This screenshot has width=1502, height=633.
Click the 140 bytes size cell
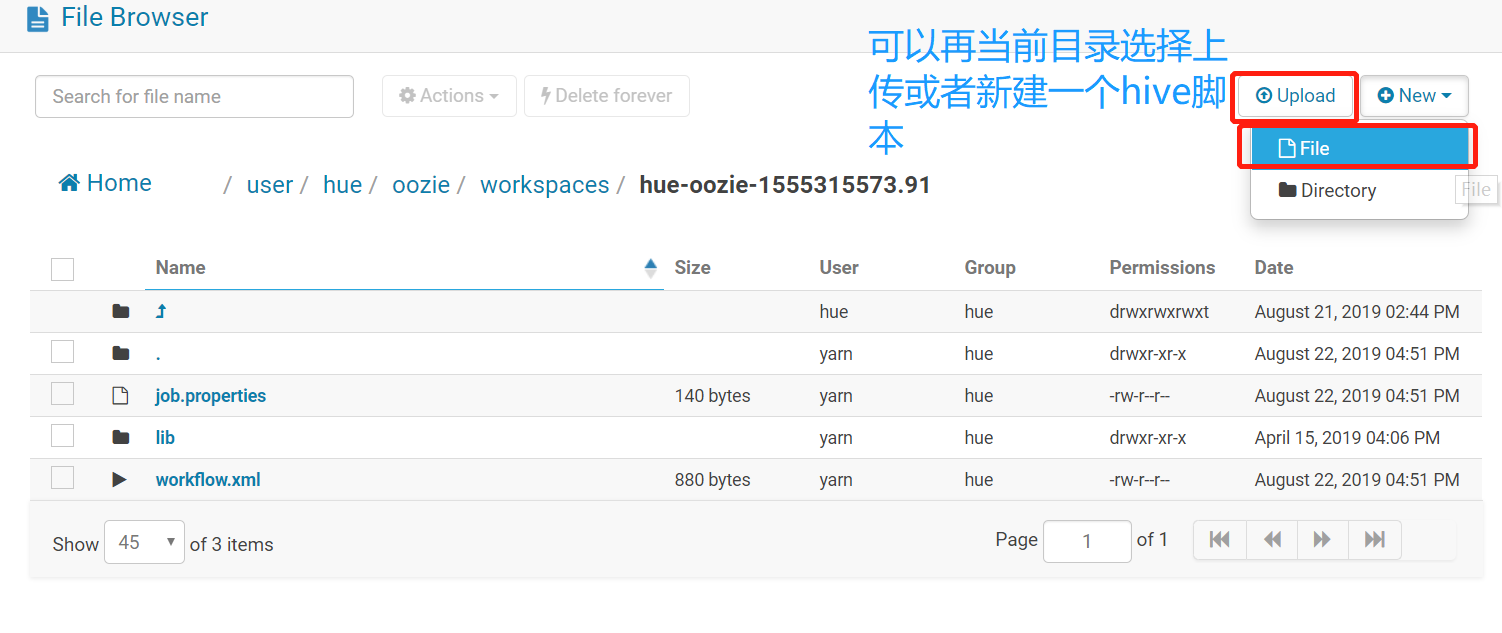pos(713,396)
